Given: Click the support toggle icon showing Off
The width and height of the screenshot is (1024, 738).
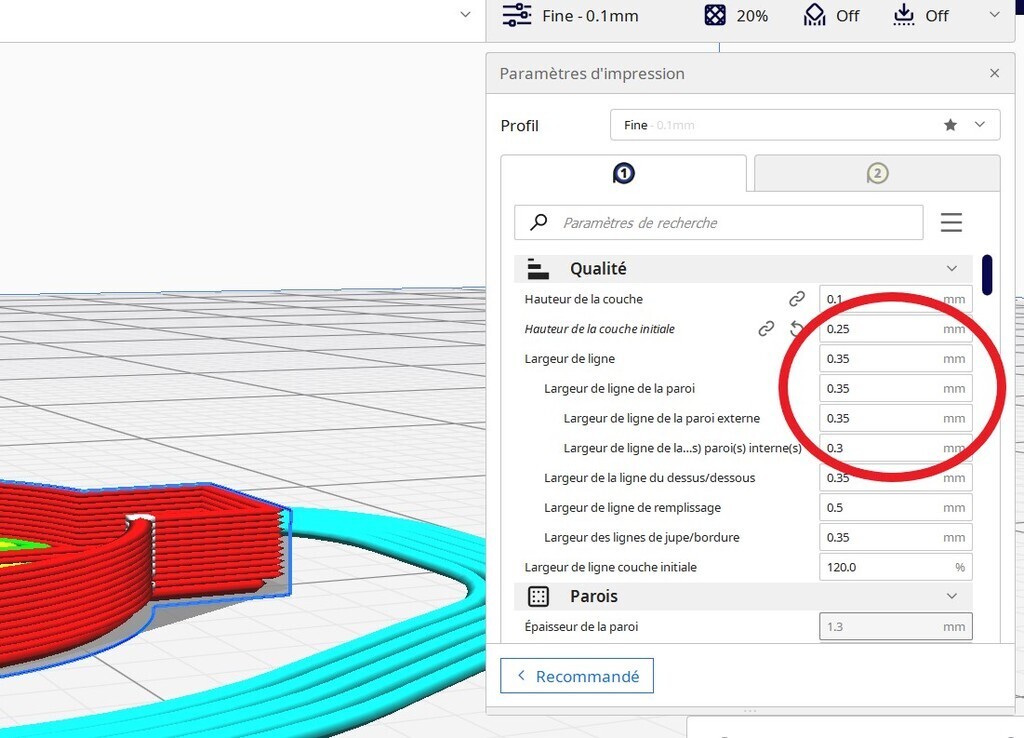Looking at the screenshot, I should [x=814, y=15].
